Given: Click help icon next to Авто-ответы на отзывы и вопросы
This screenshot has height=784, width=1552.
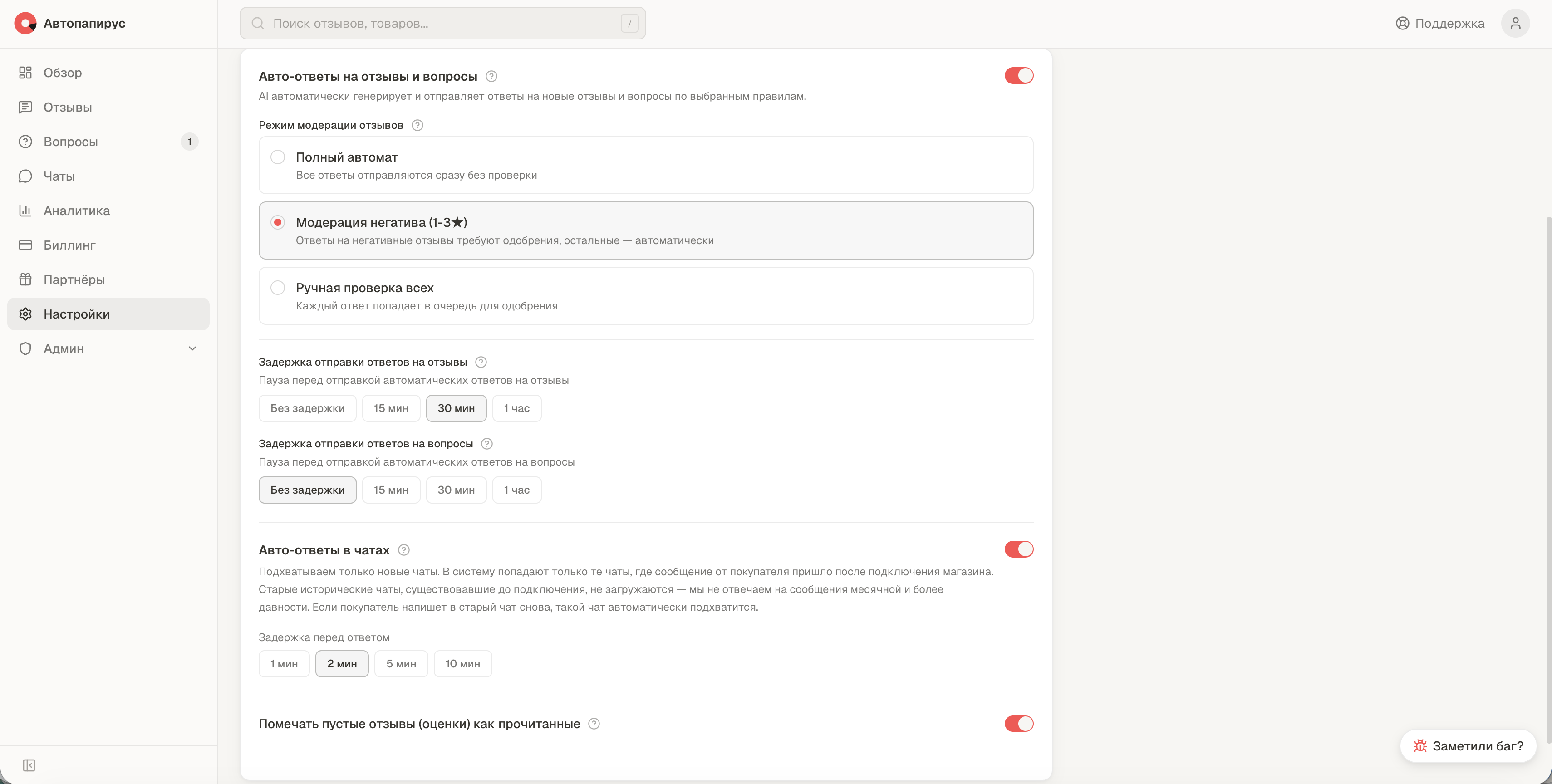Looking at the screenshot, I should click(491, 77).
